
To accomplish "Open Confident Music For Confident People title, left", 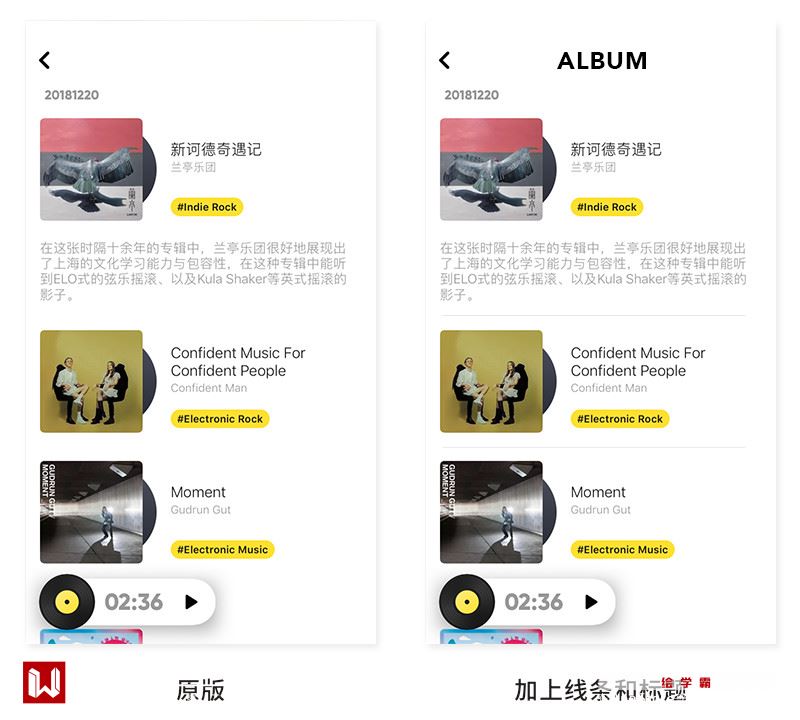I will [238, 362].
